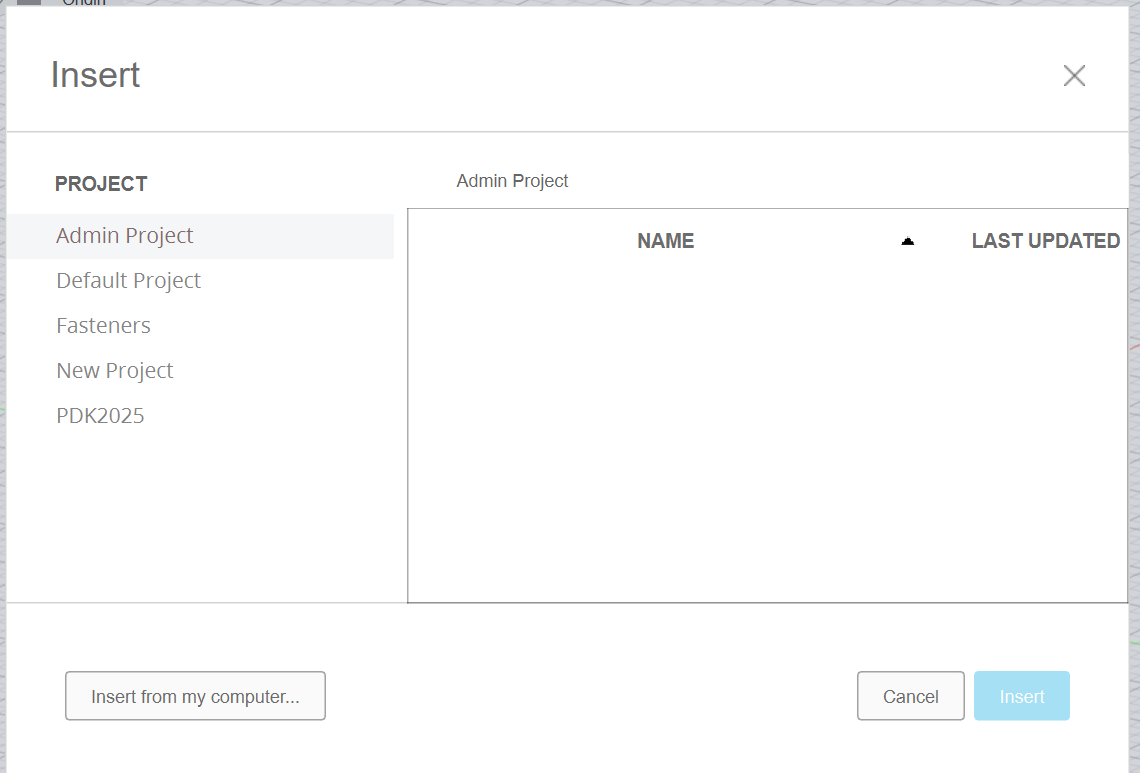Click Insert from my computer button
The image size is (1140, 773).
point(195,696)
